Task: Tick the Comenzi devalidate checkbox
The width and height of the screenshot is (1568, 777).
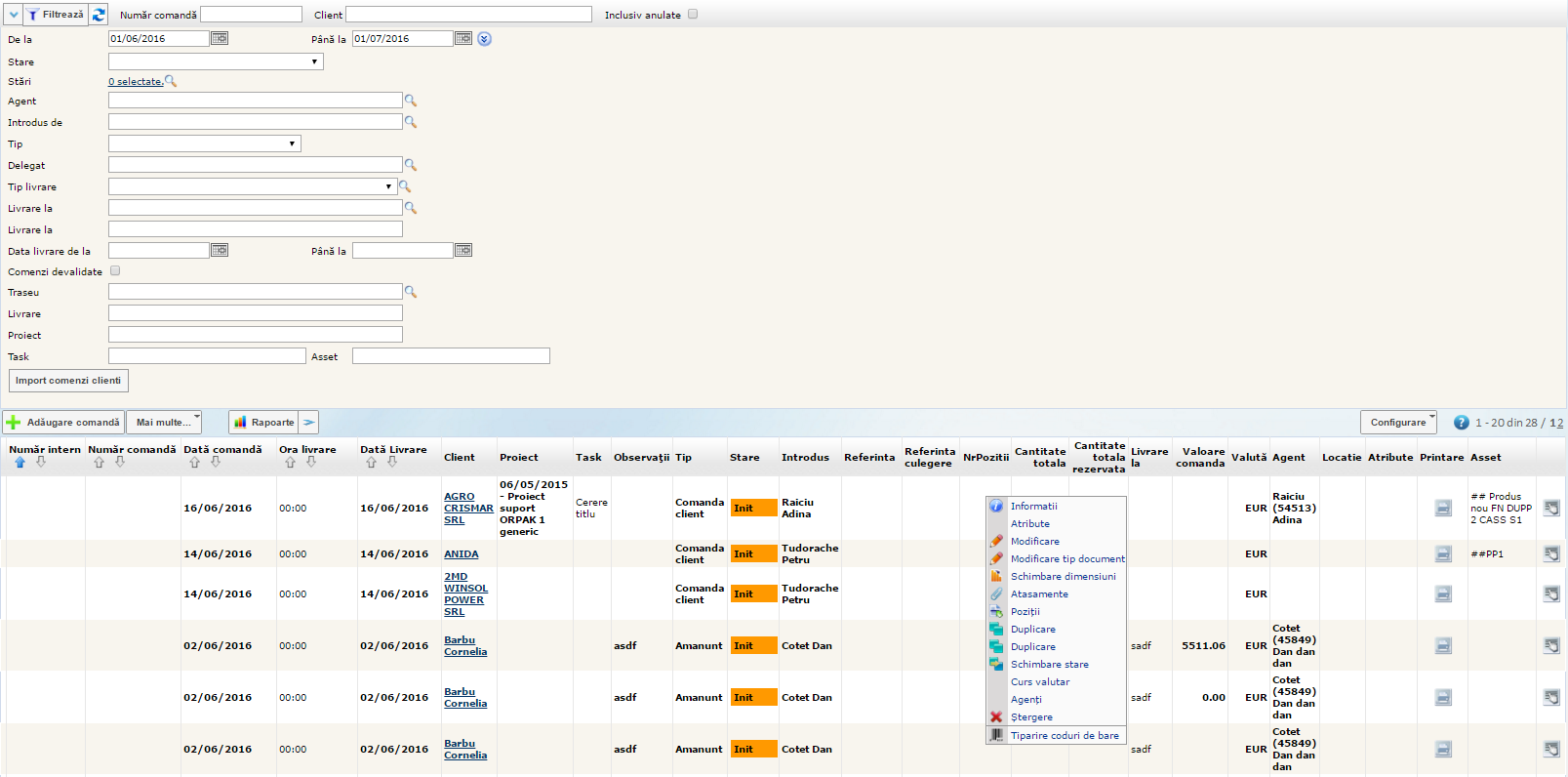Action: tap(115, 271)
